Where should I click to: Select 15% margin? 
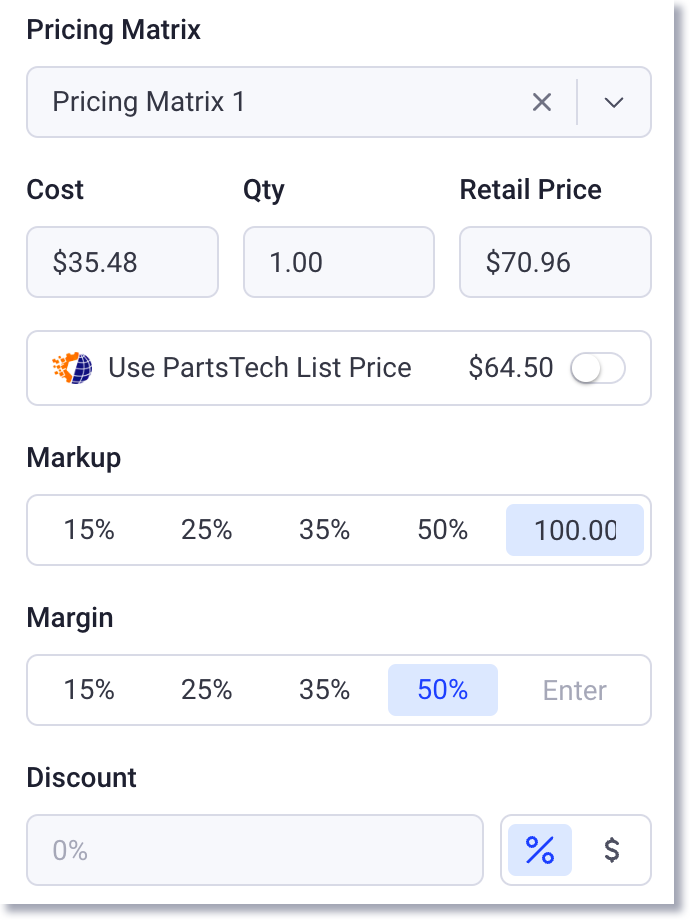[90, 690]
